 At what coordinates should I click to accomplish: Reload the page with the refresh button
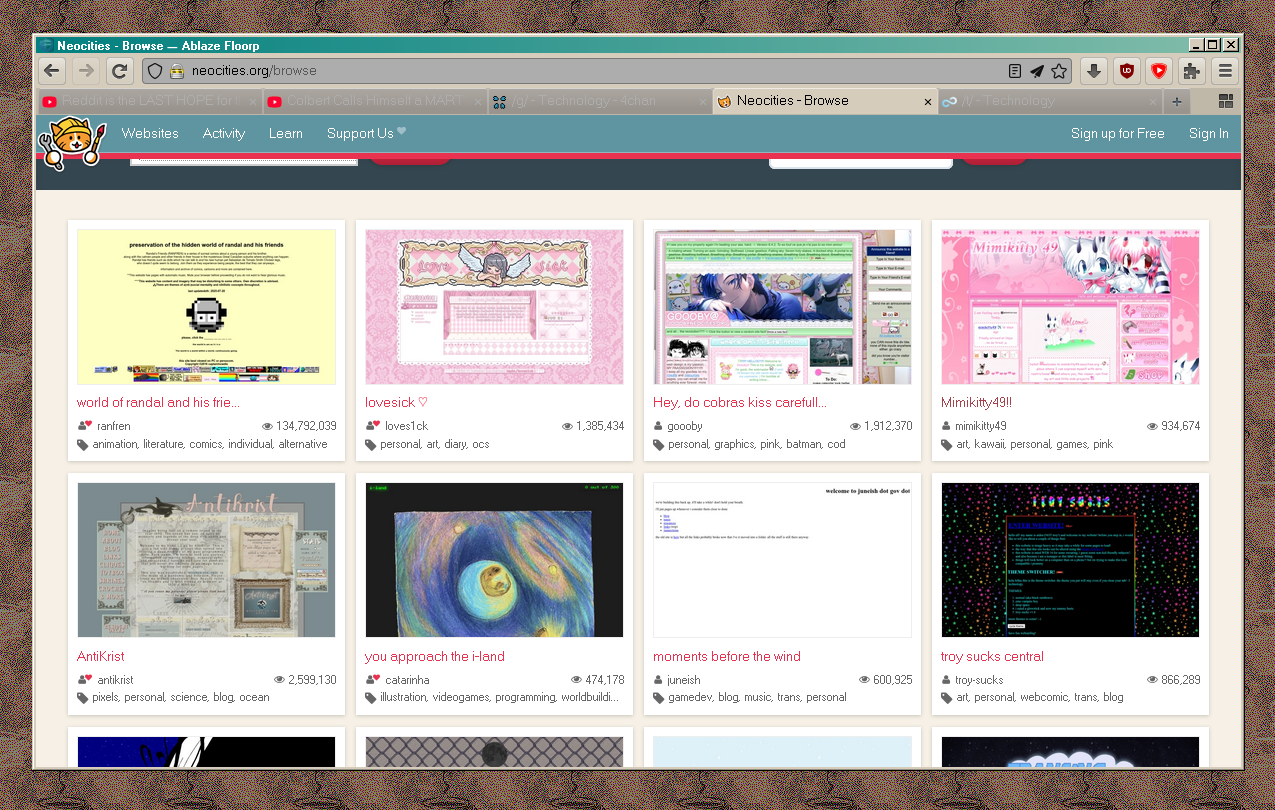120,71
